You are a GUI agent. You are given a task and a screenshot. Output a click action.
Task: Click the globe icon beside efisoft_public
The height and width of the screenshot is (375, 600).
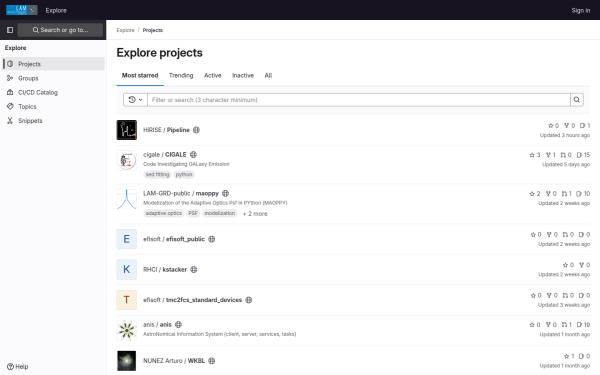click(212, 239)
